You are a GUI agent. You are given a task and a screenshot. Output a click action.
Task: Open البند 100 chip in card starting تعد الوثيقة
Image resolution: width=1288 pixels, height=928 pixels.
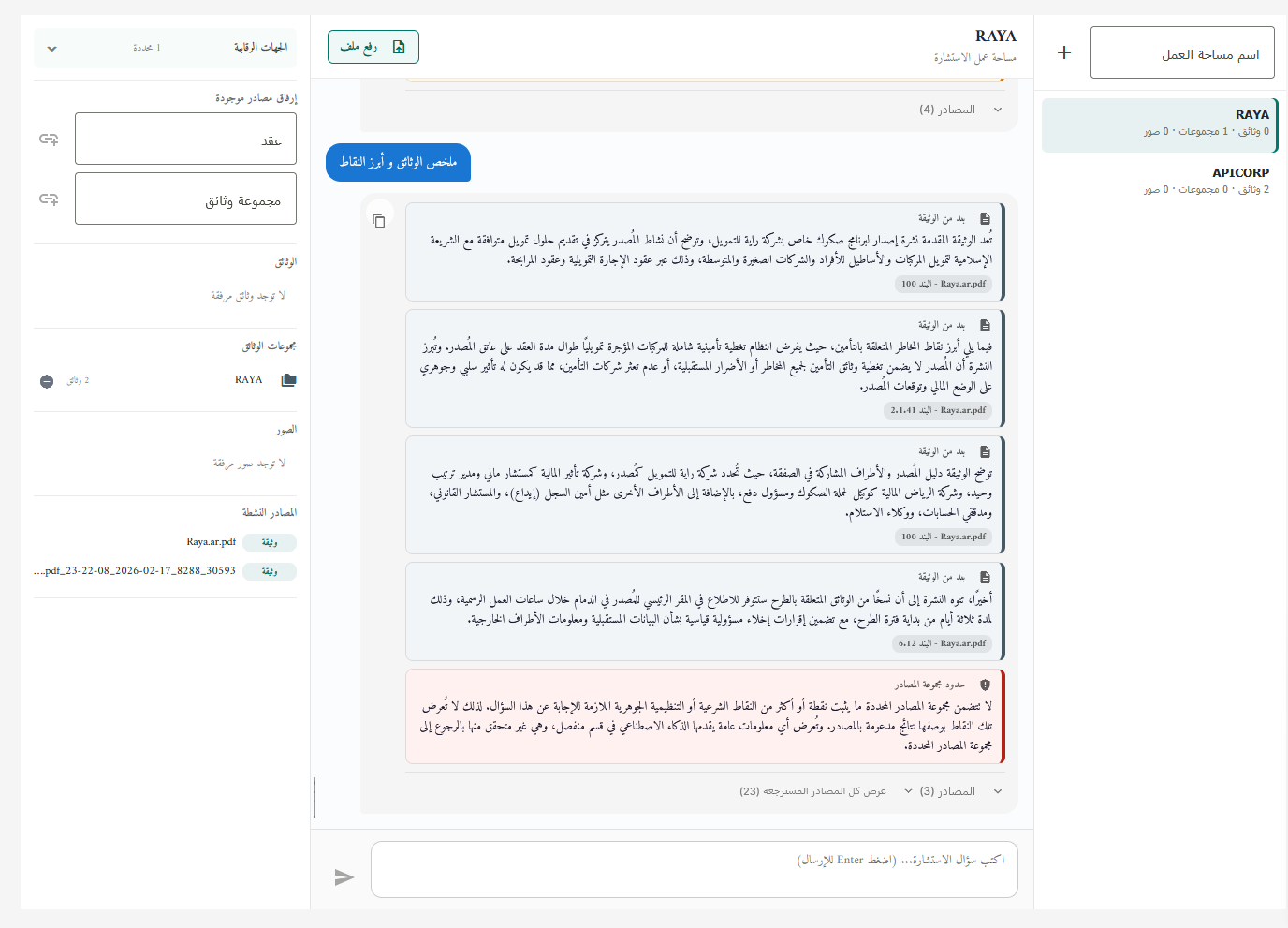tap(943, 284)
